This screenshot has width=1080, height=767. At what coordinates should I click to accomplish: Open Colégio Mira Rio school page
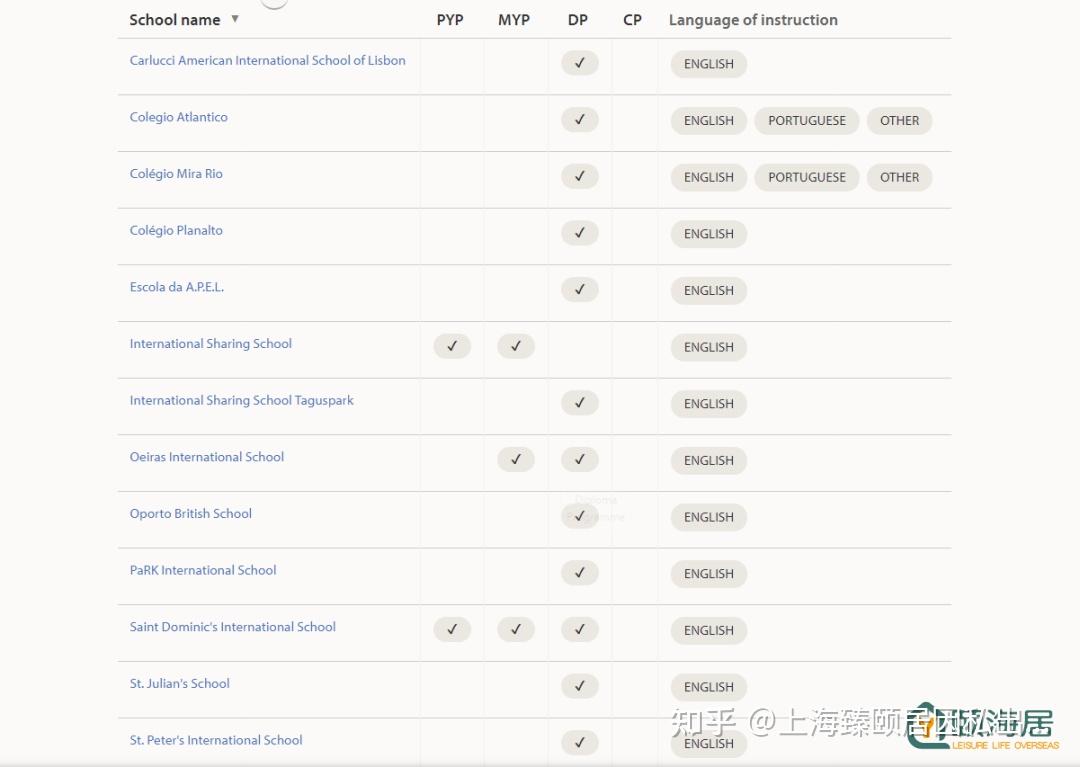pyautogui.click(x=176, y=173)
